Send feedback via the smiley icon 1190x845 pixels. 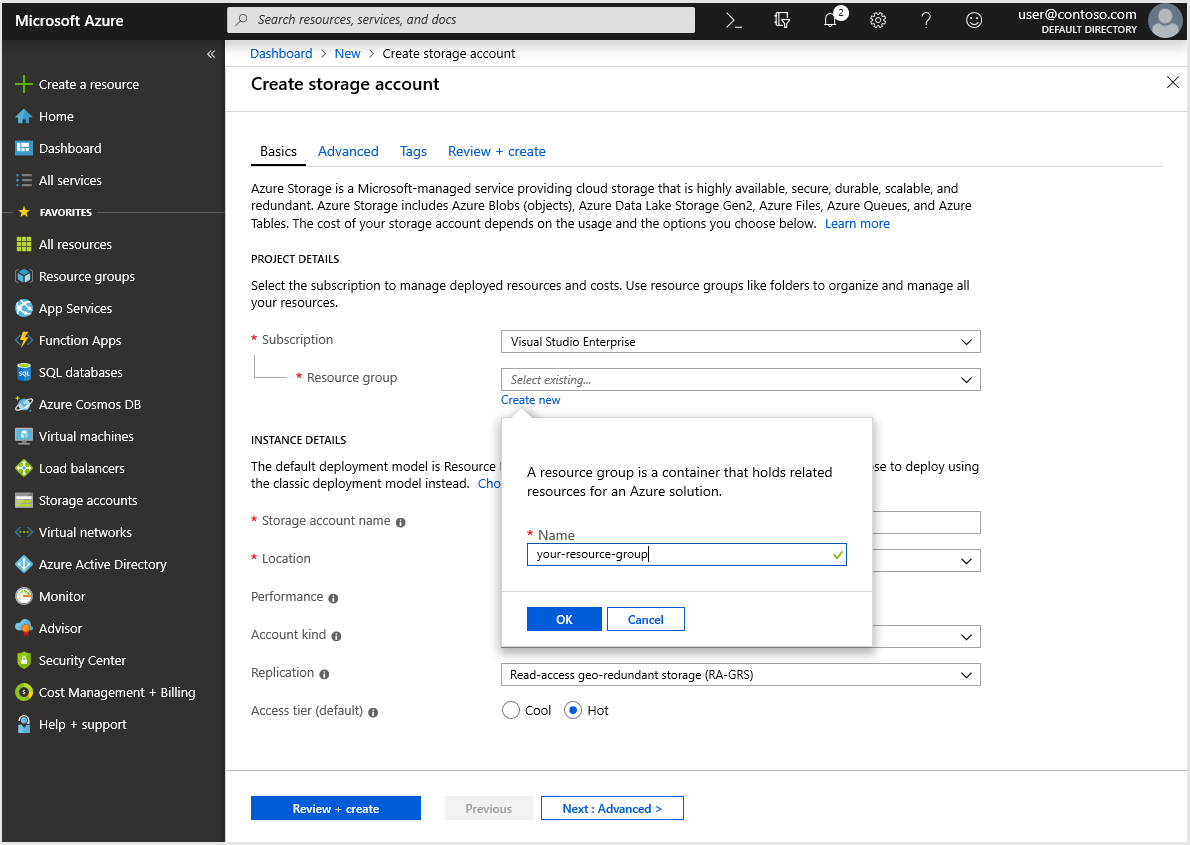tap(973, 20)
